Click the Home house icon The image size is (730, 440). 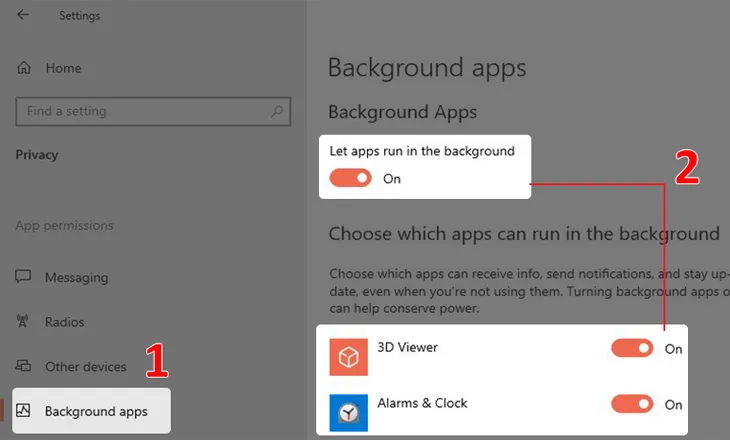pyautogui.click(x=25, y=68)
